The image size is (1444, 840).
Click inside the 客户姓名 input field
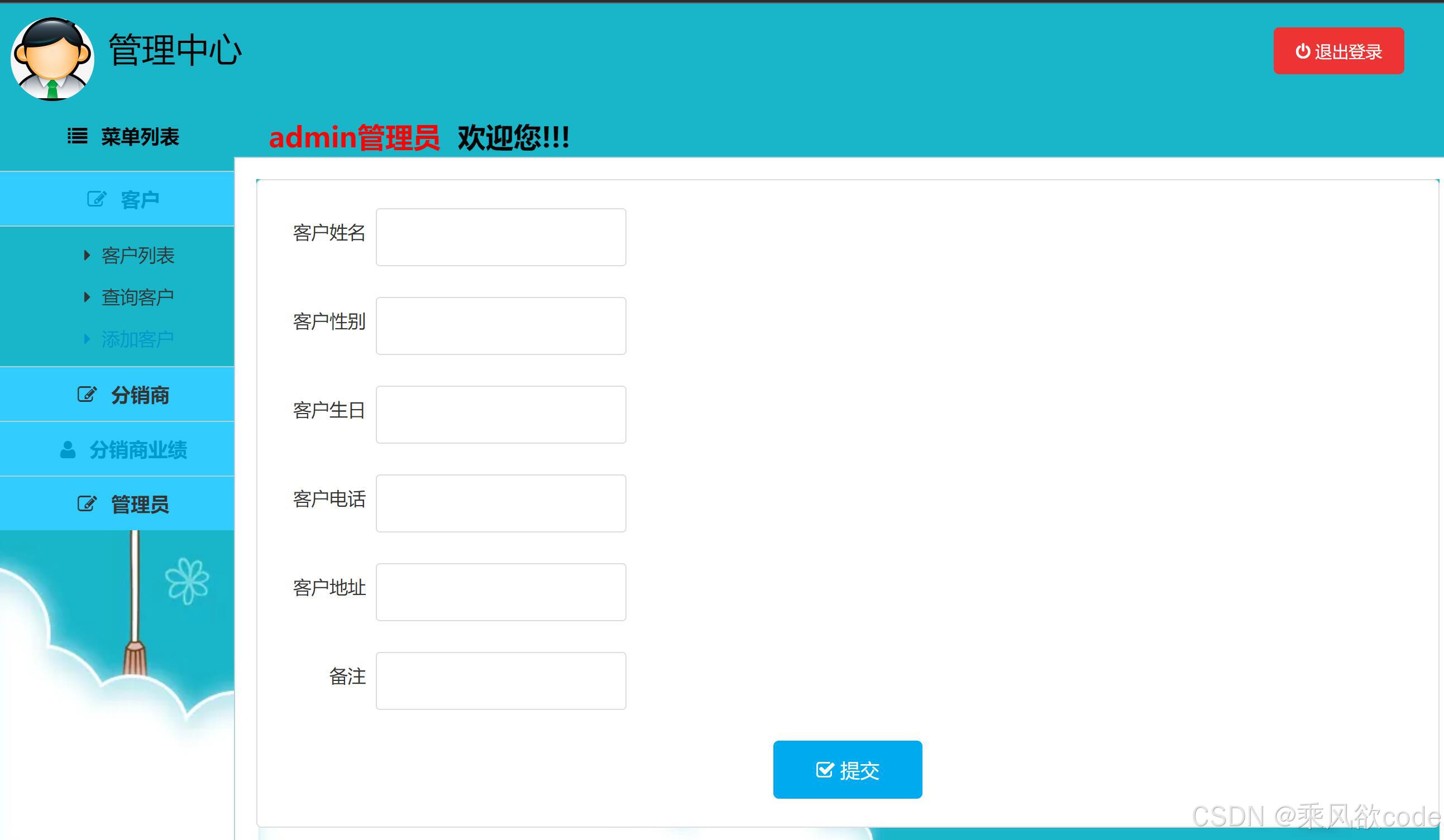click(500, 237)
